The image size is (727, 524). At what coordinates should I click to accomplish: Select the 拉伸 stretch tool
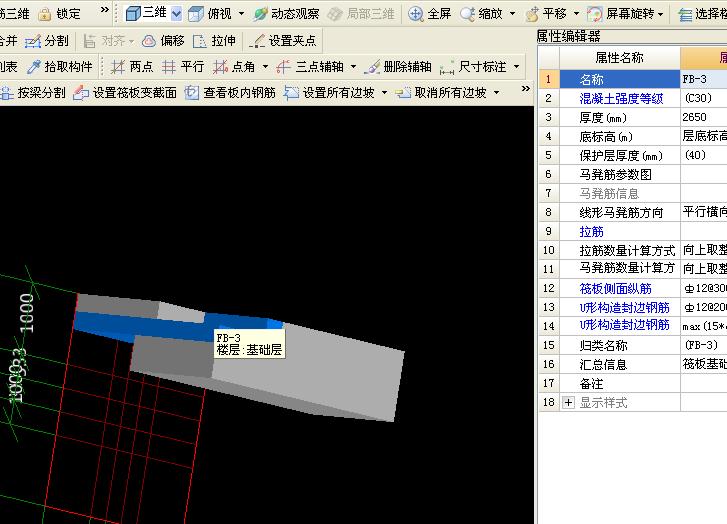[x=214, y=41]
